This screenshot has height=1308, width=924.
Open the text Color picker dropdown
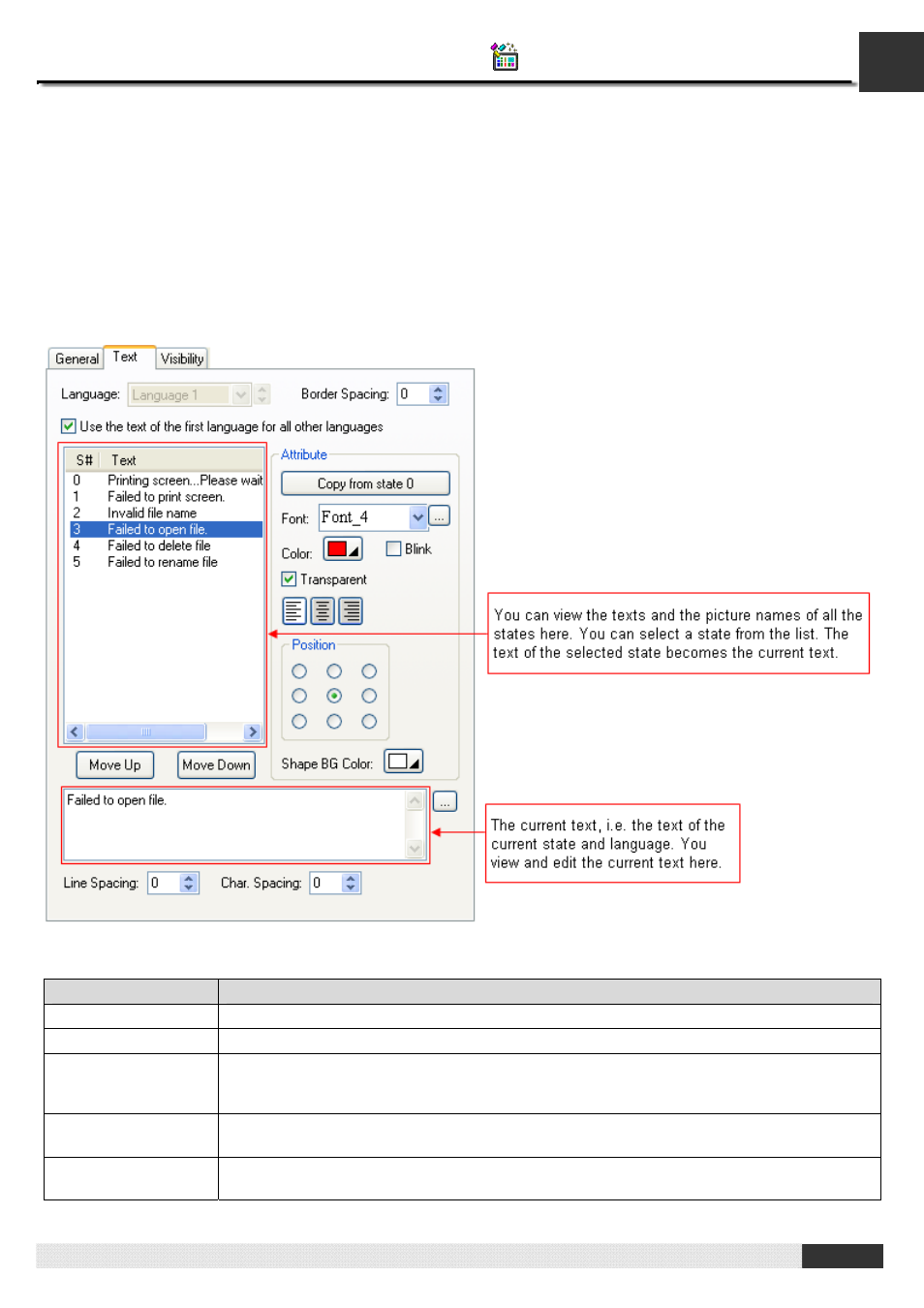click(343, 549)
